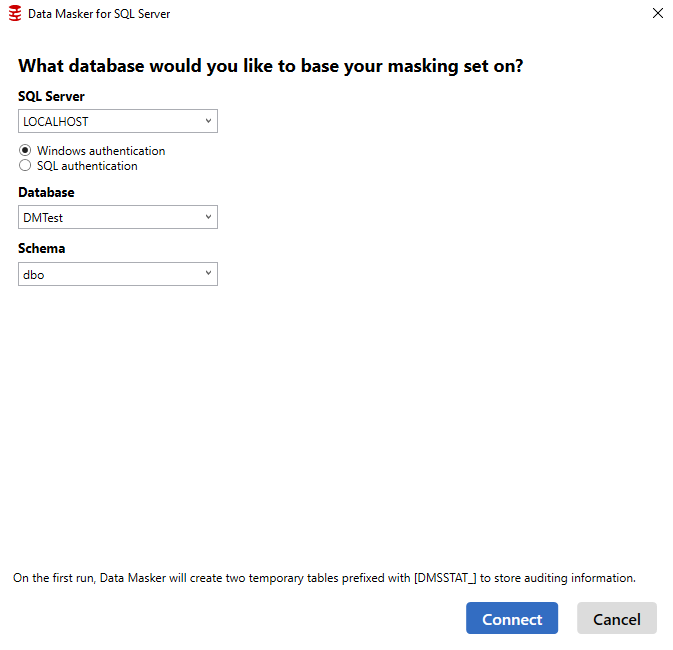Click the DMSSTAT_ auditing information note
Screen dimensions: 673x650
click(324, 578)
